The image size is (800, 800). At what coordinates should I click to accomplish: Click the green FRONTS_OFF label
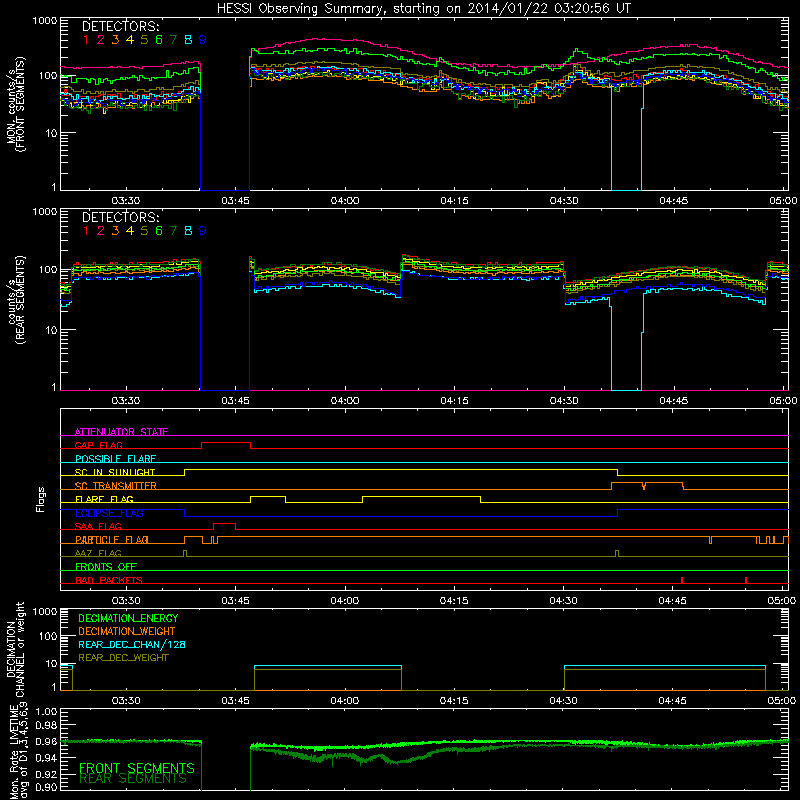106,567
